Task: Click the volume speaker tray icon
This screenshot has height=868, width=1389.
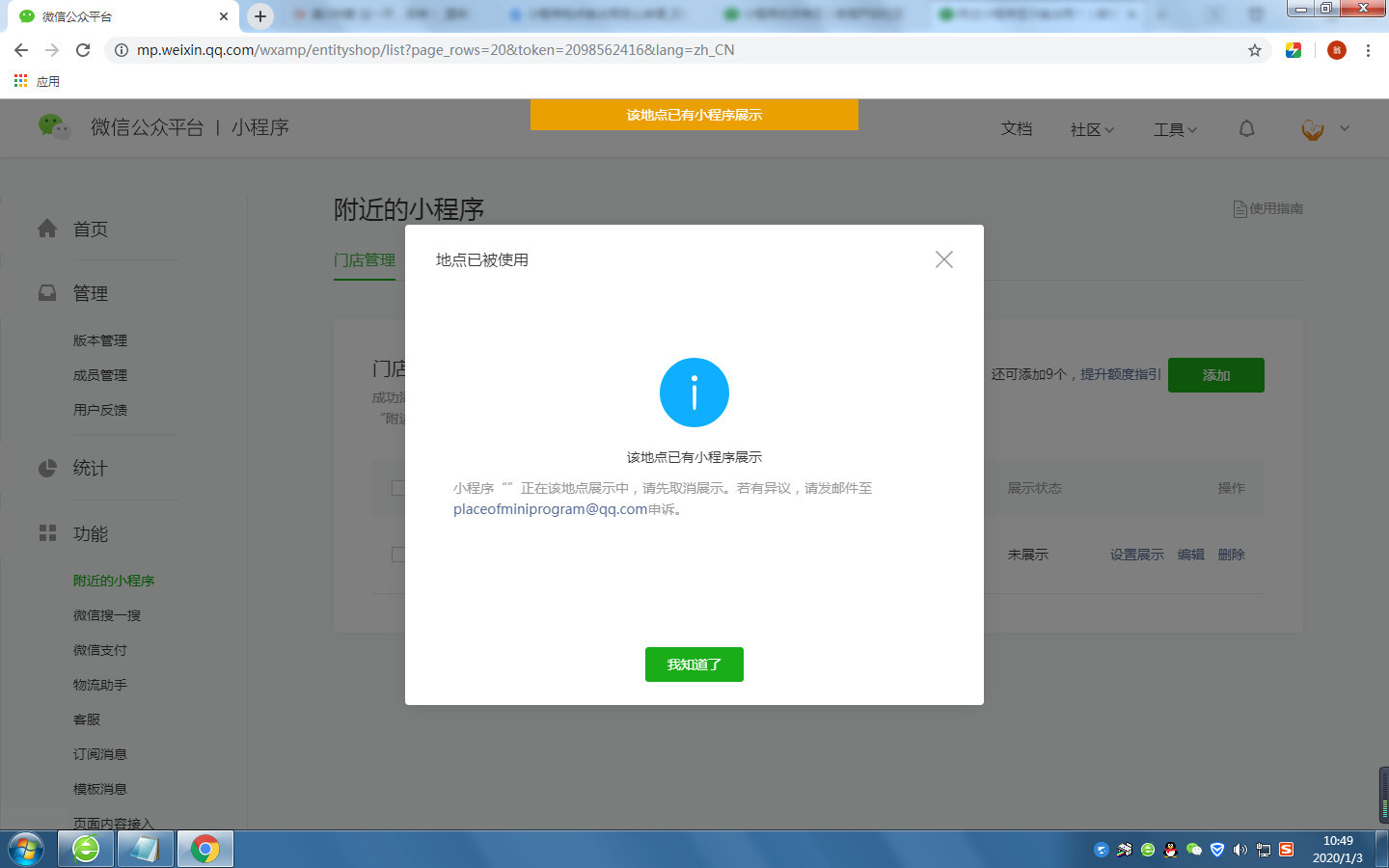Action: [x=1240, y=850]
